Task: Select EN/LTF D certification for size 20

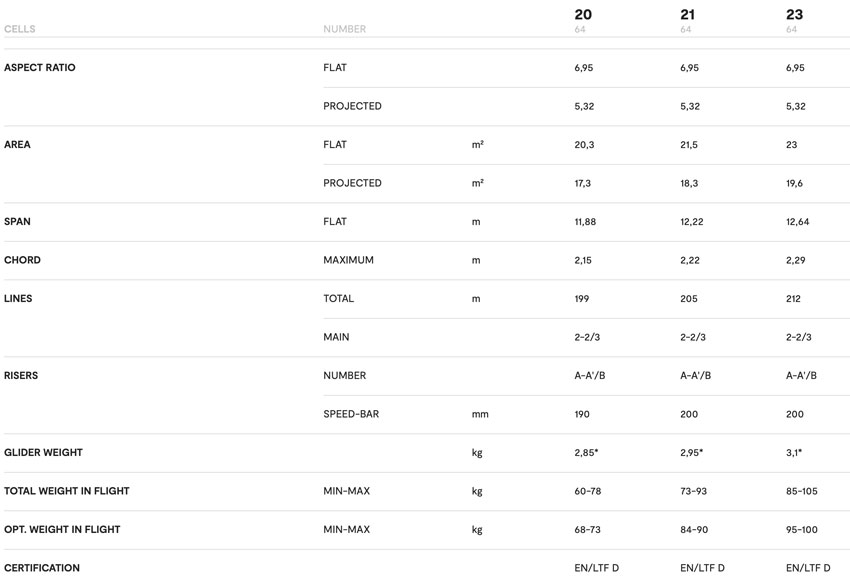Action: pos(596,568)
